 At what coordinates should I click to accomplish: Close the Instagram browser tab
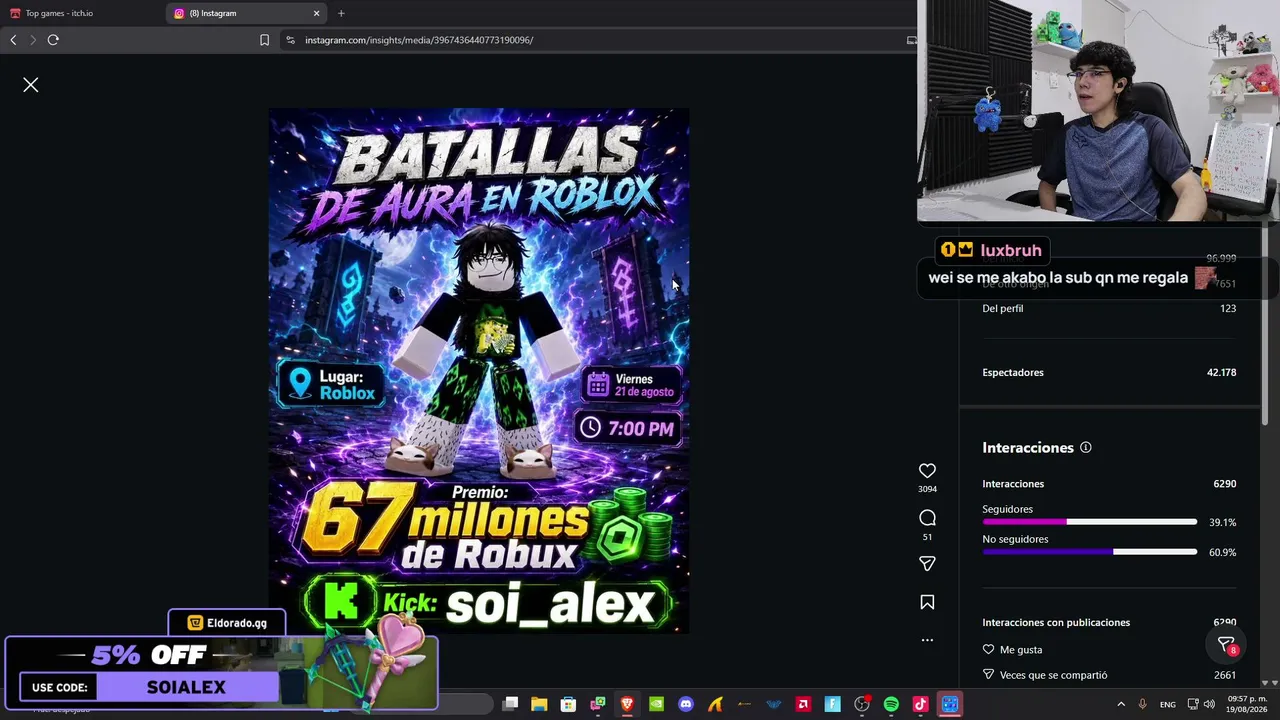coord(317,13)
